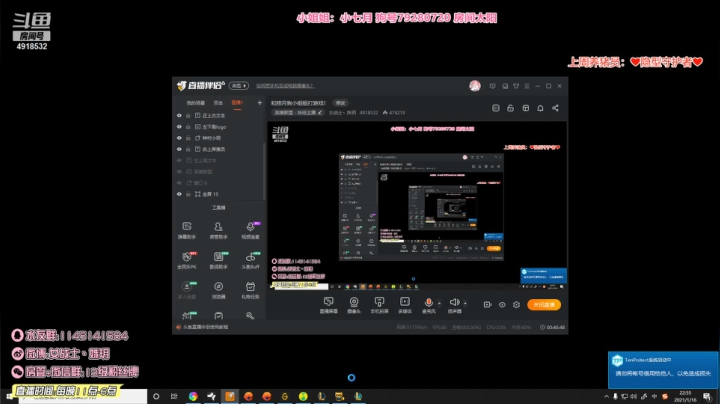Toggle the preview eye icon beside the gear
The image size is (720, 404).
coord(502,304)
